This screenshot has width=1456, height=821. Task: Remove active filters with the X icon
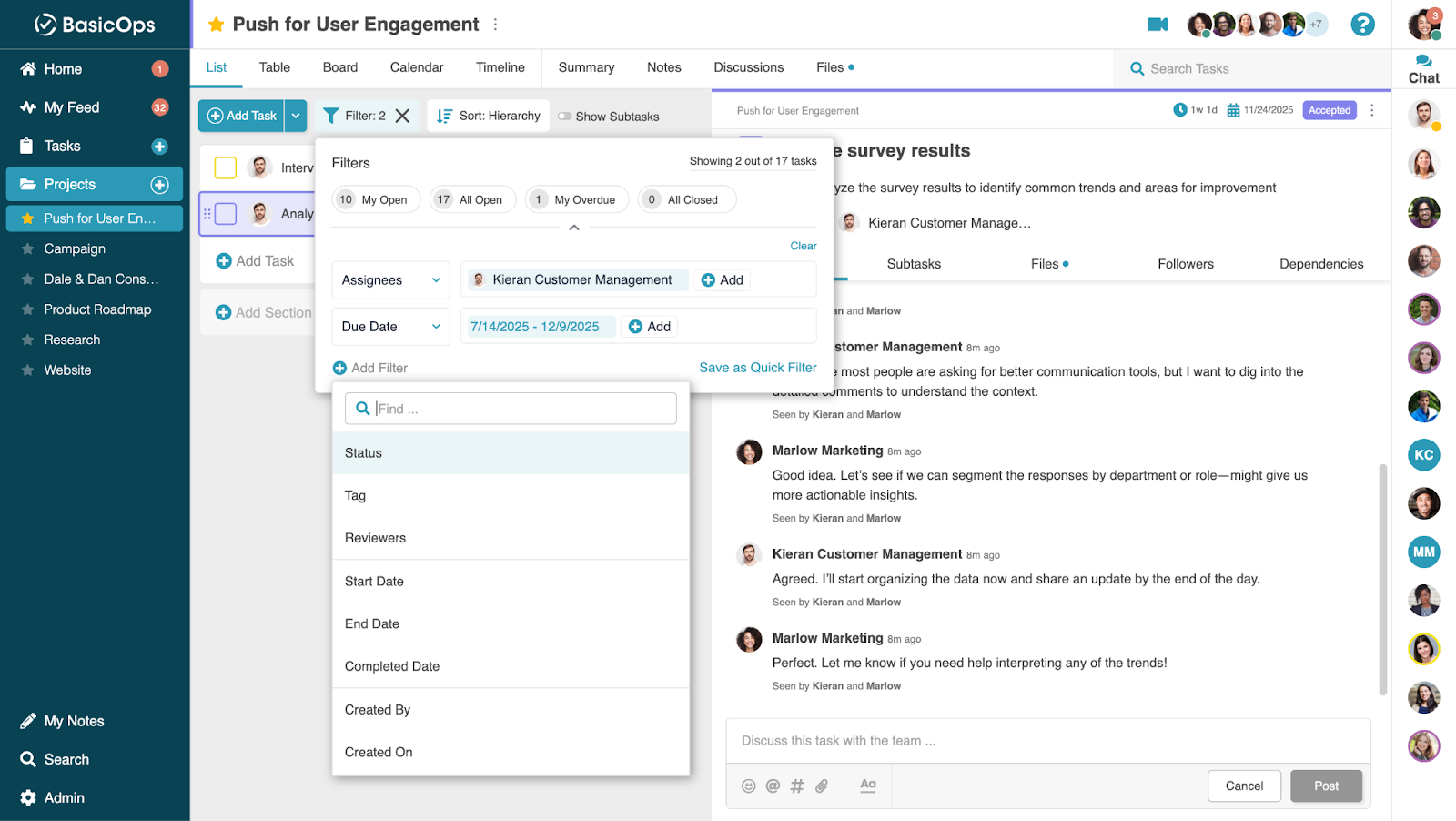402,116
